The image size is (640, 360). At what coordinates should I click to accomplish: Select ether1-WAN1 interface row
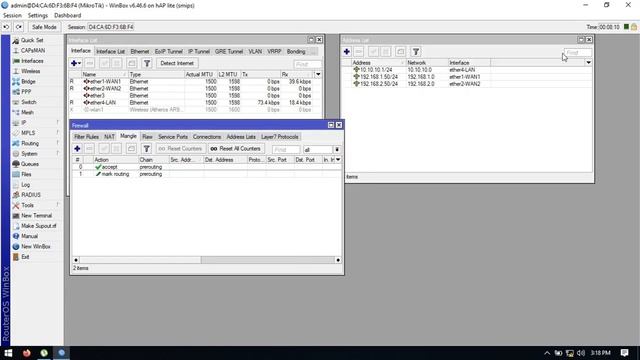[x=195, y=82]
